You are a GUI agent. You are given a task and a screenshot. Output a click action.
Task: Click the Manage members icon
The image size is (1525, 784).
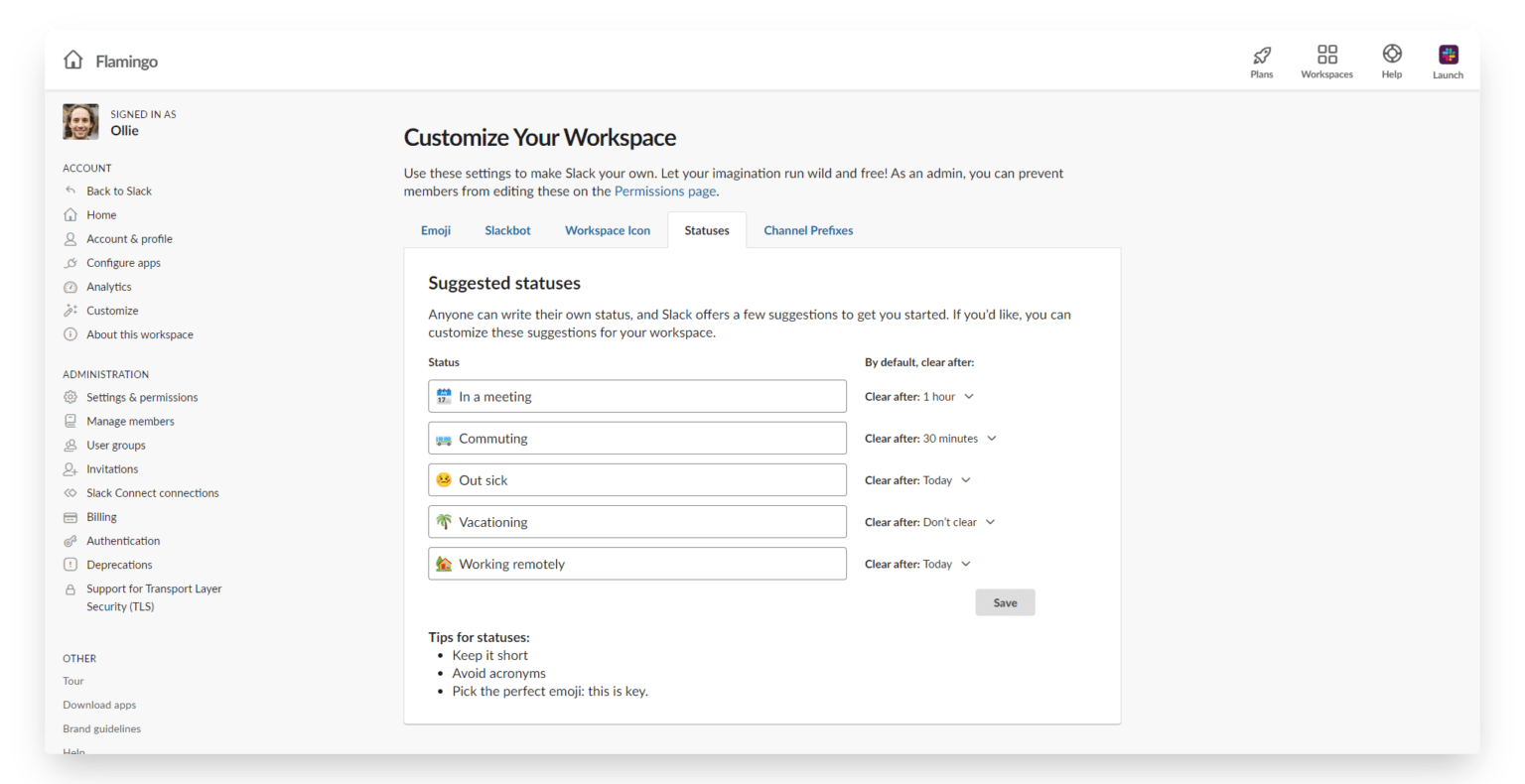tap(69, 421)
